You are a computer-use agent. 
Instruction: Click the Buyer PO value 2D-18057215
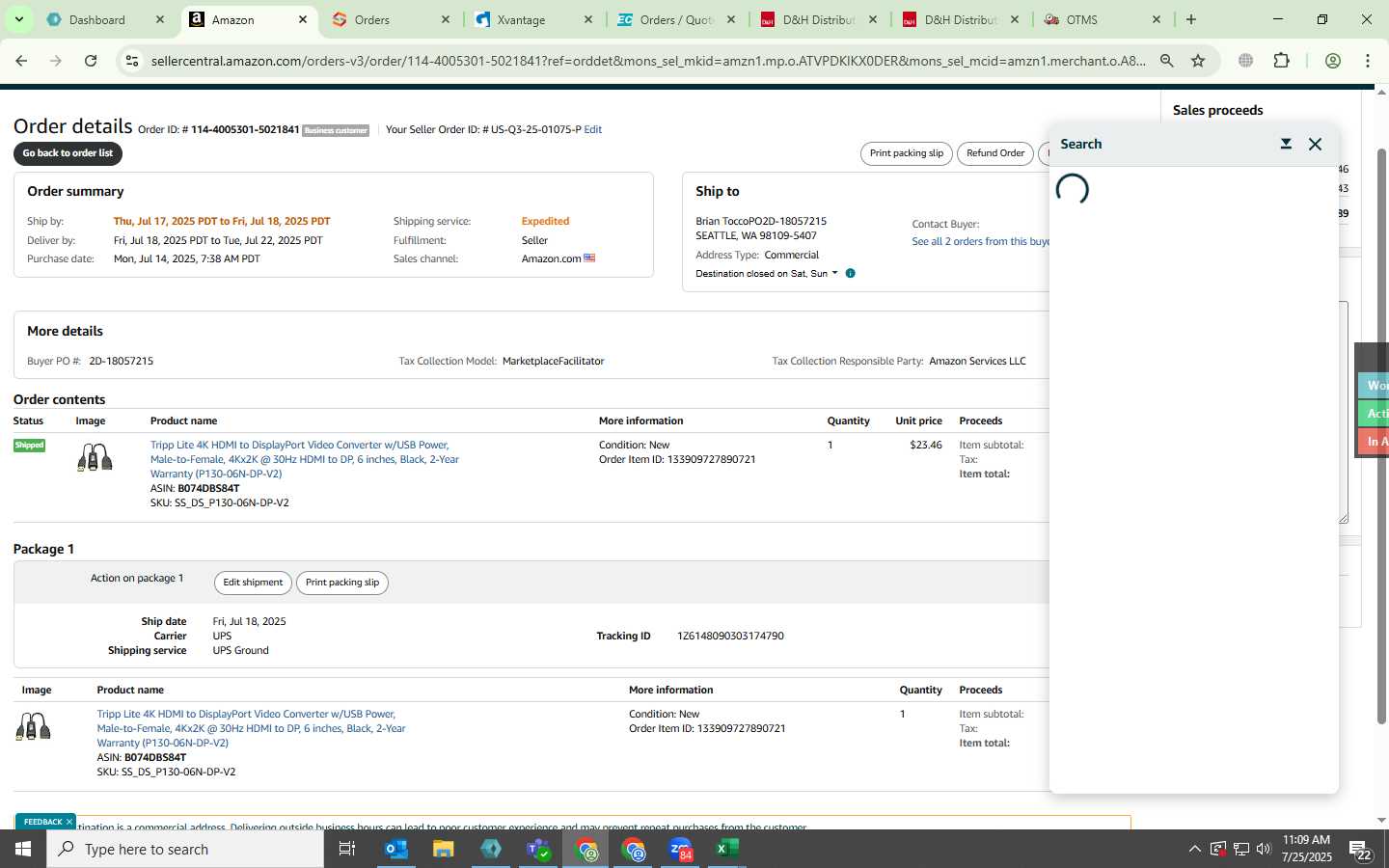[122, 362]
